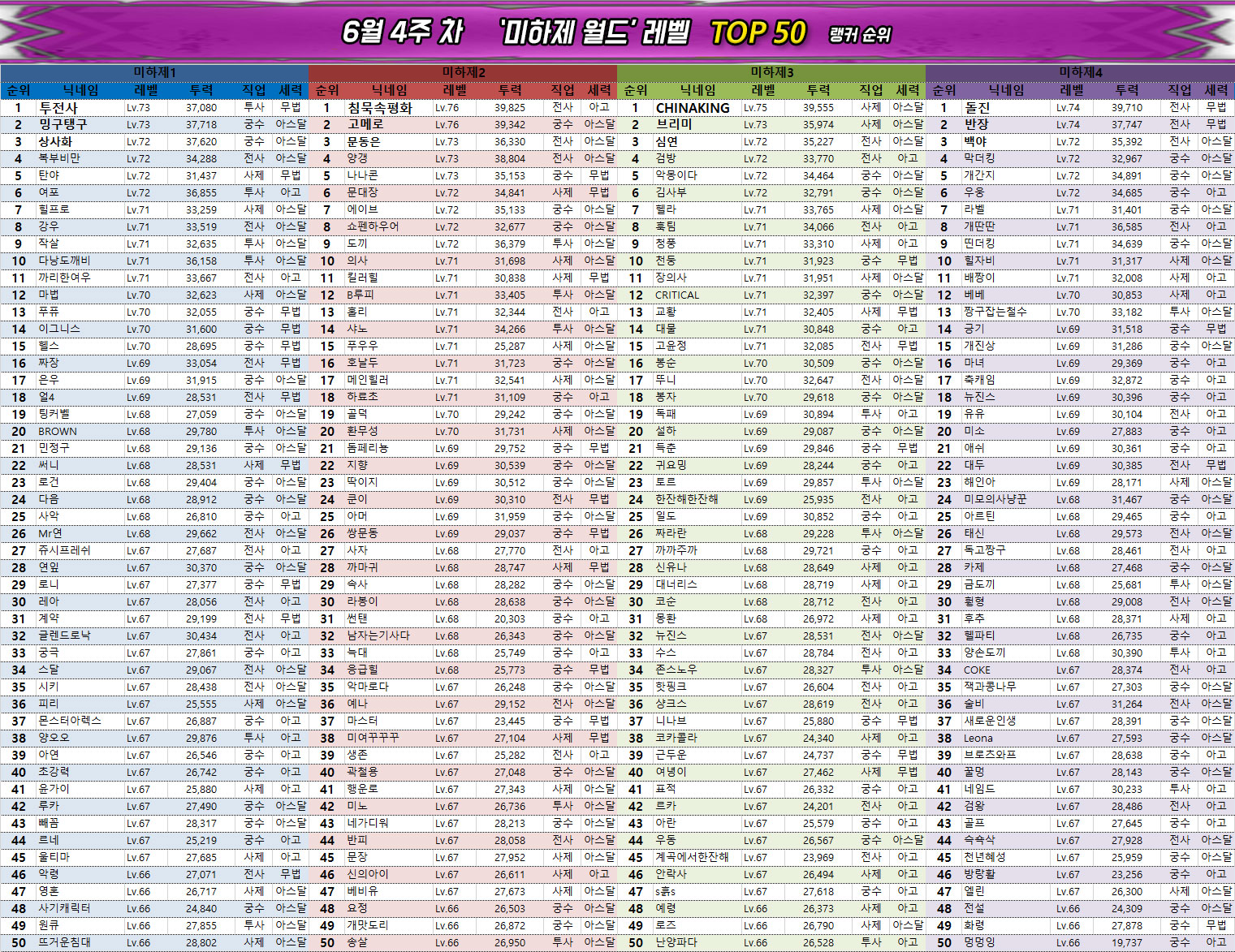
Task: Click the 랭커 순위 label in banner
Action: tap(859, 35)
